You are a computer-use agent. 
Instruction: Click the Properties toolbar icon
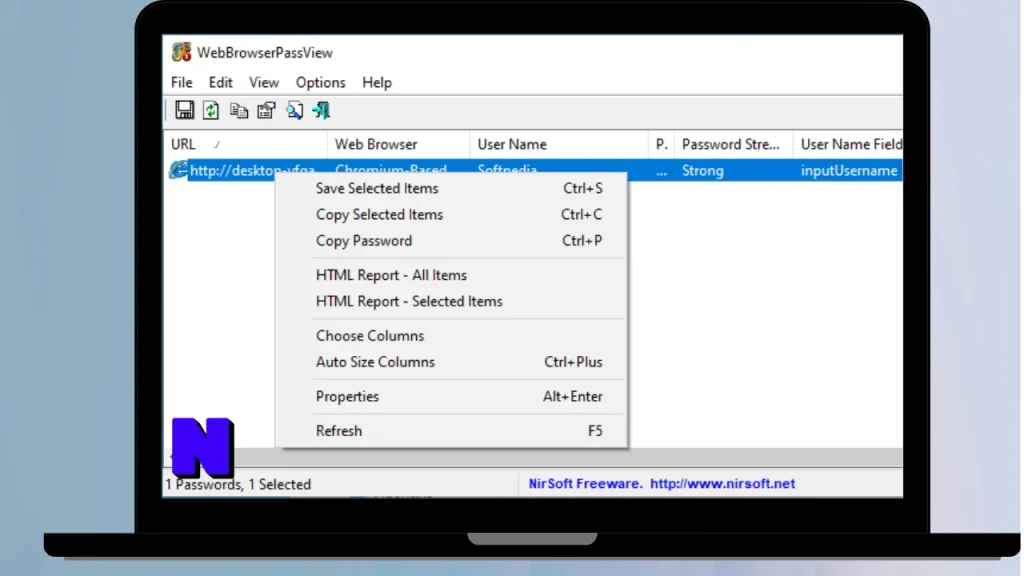click(266, 110)
